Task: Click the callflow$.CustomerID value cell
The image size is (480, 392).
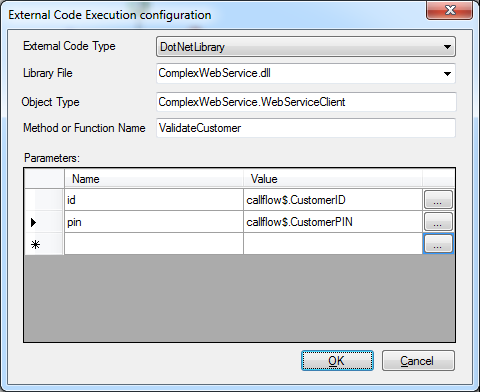Action: pos(333,200)
